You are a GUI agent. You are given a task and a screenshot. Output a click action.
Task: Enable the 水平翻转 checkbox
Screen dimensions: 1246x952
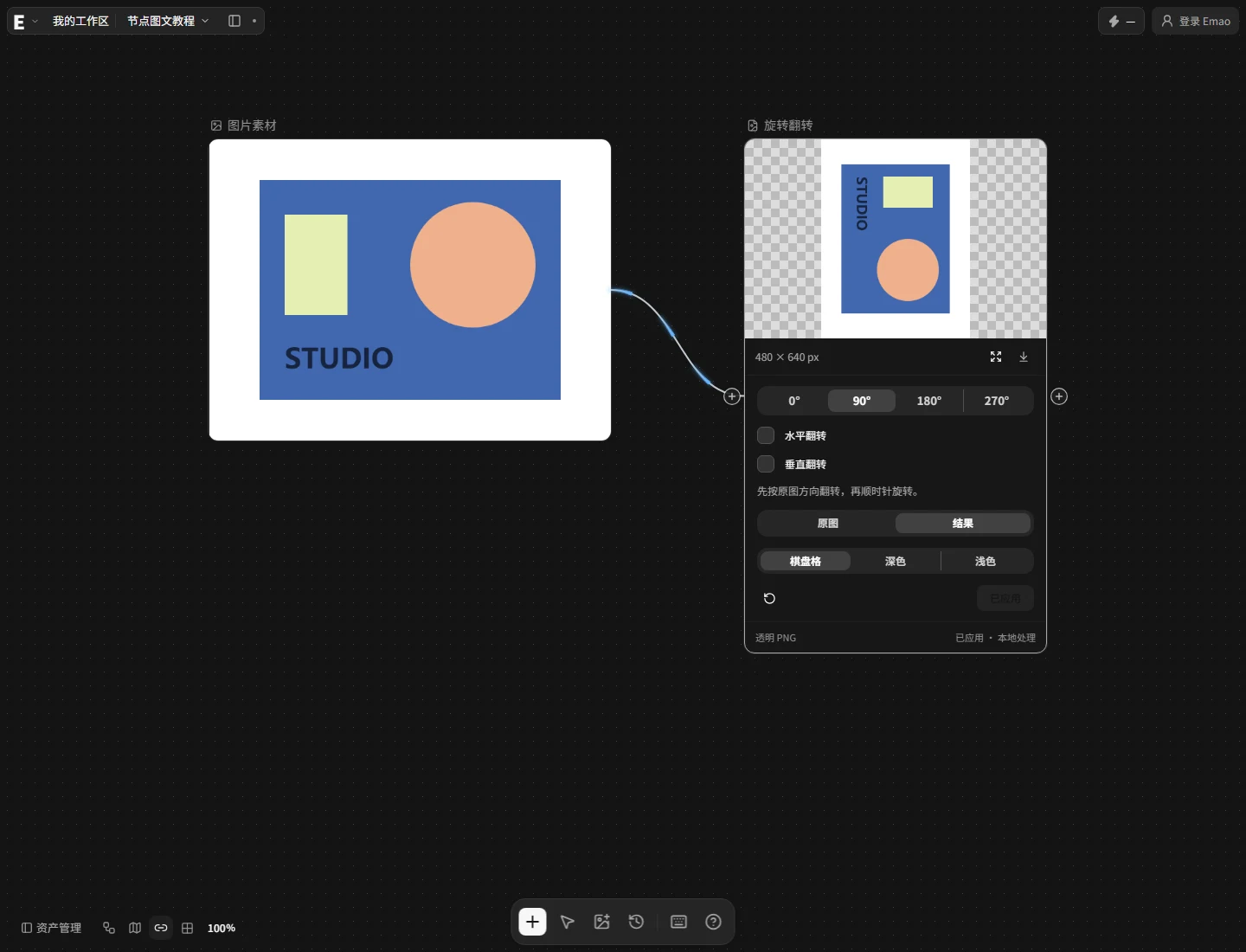click(x=766, y=435)
